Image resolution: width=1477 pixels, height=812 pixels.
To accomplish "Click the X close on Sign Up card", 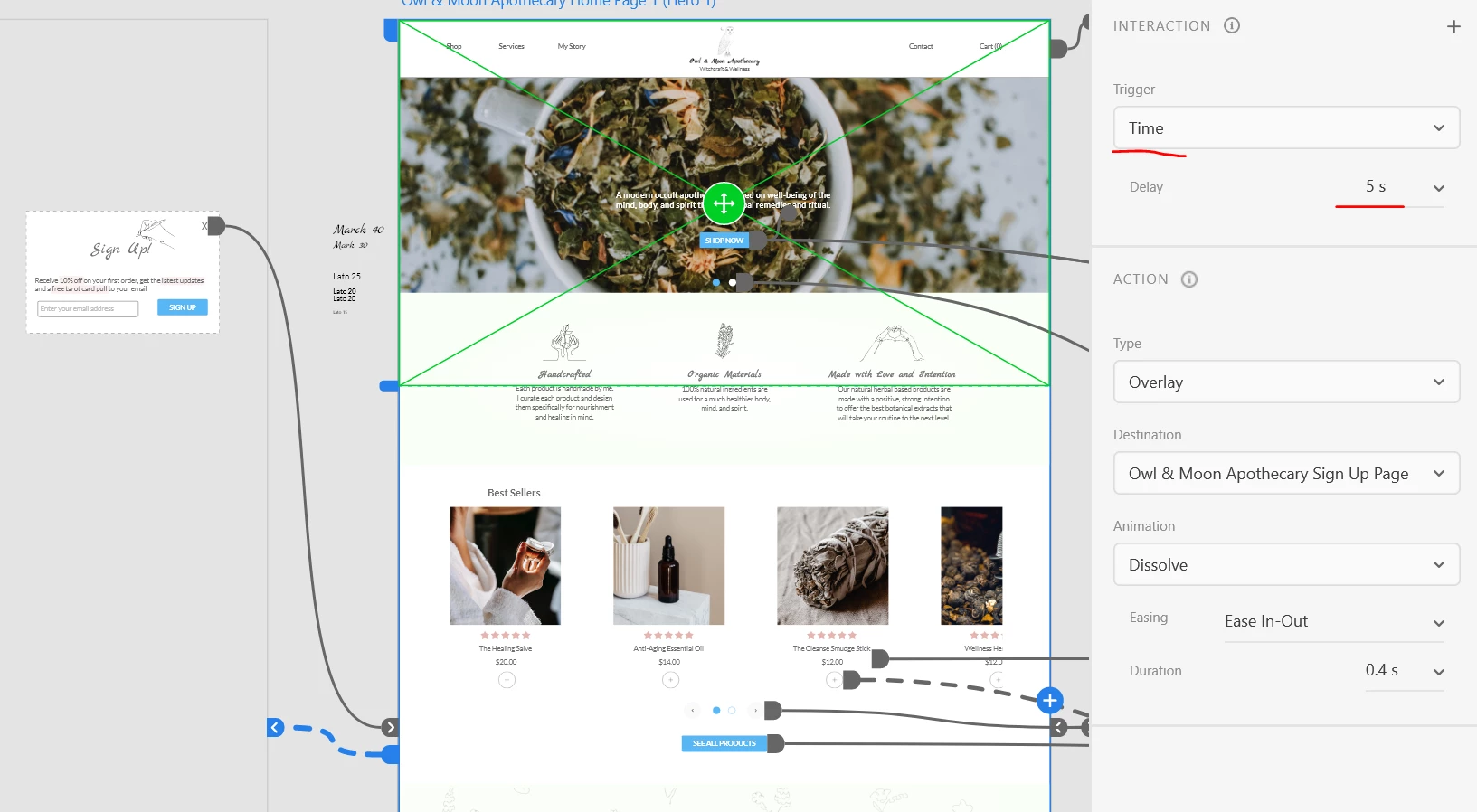I will [x=204, y=225].
